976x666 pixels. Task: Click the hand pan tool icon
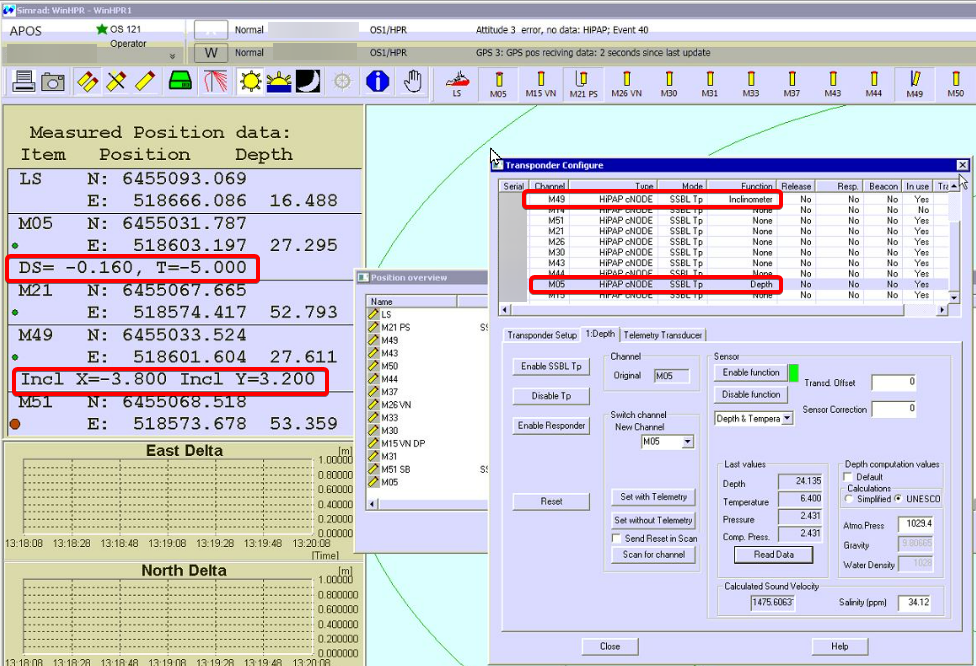point(413,82)
